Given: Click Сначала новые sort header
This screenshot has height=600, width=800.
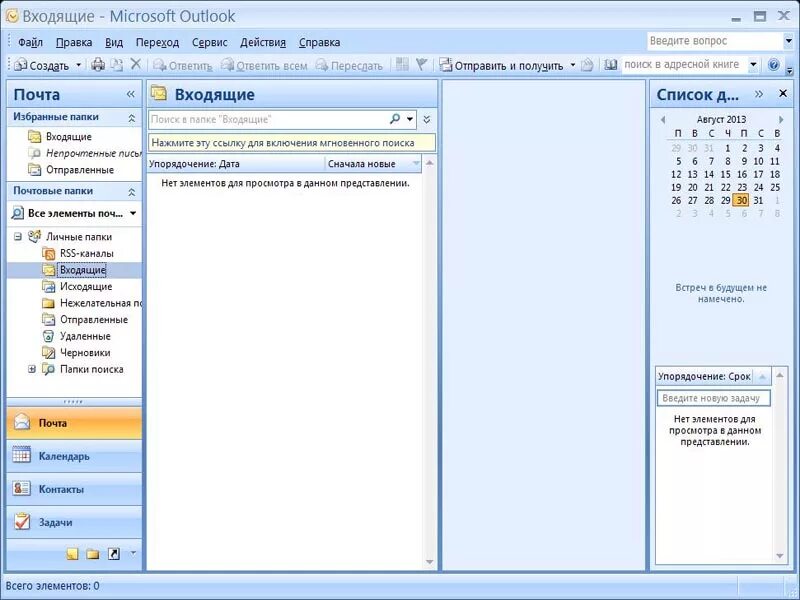Looking at the screenshot, I should (x=373, y=164).
